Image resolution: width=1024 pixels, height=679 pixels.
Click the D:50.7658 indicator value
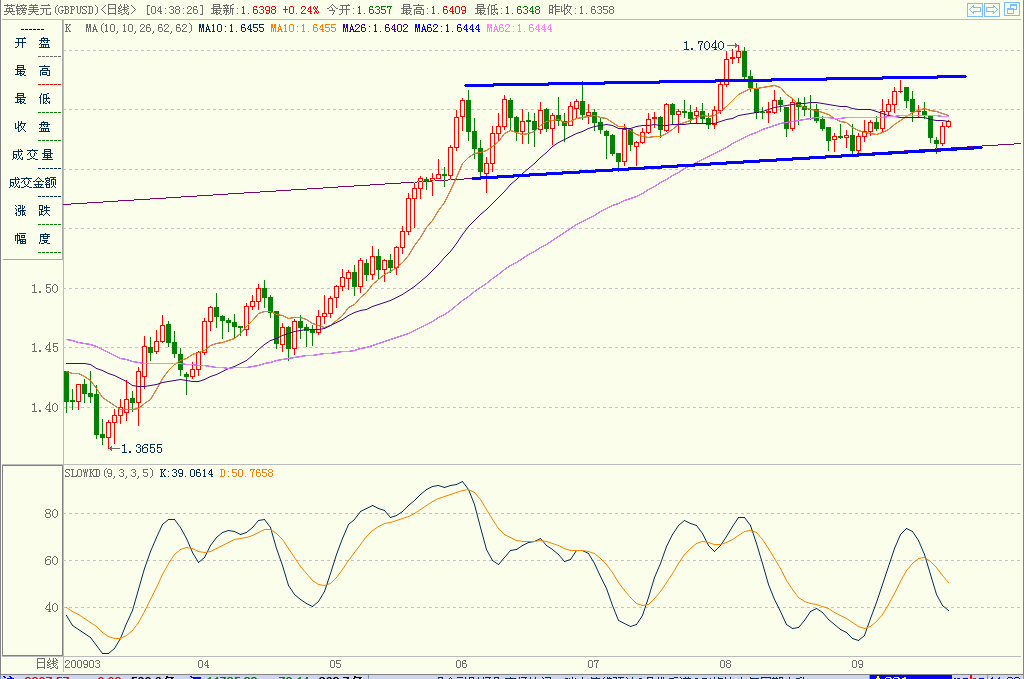click(246, 473)
